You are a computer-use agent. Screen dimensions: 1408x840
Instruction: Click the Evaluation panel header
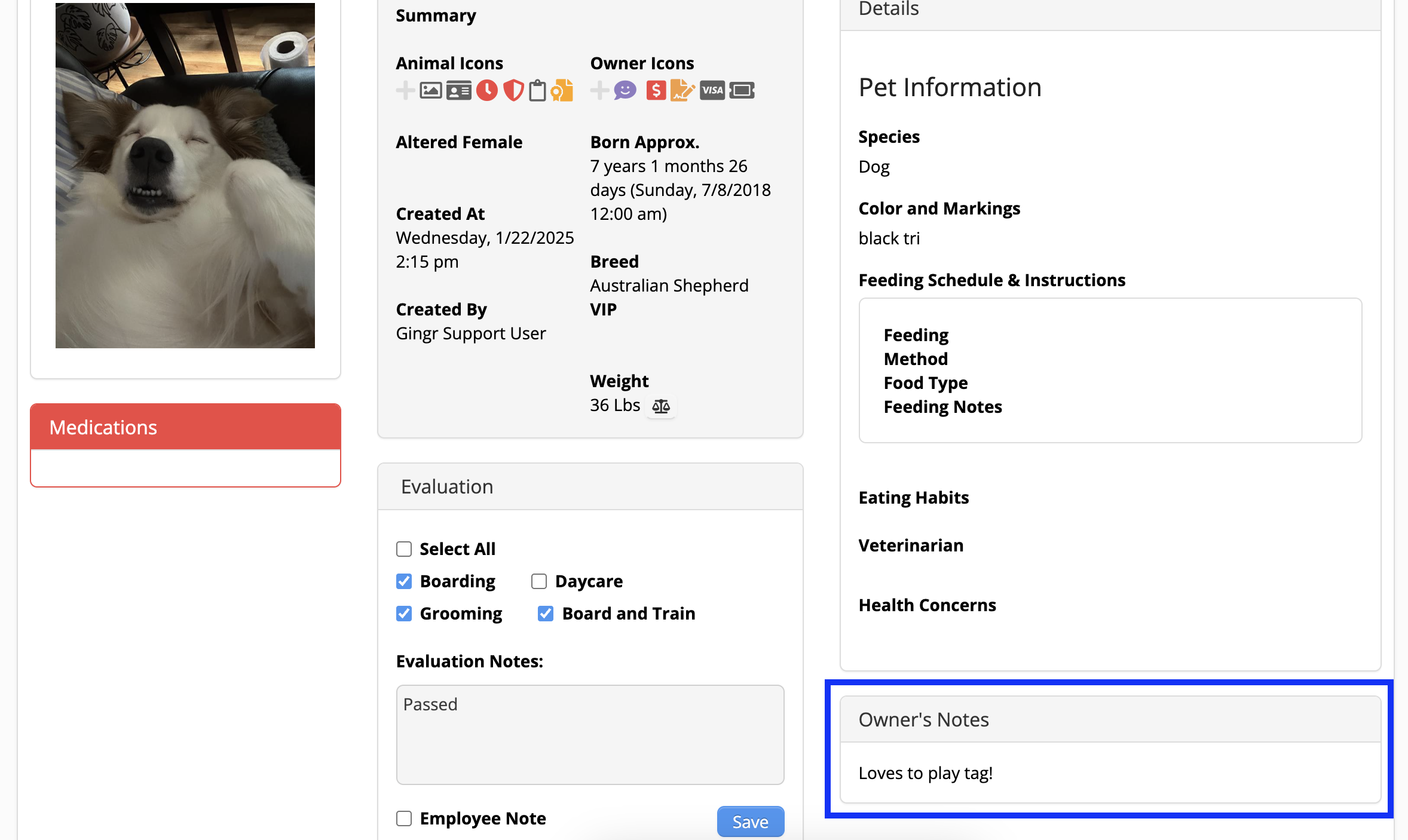(590, 487)
